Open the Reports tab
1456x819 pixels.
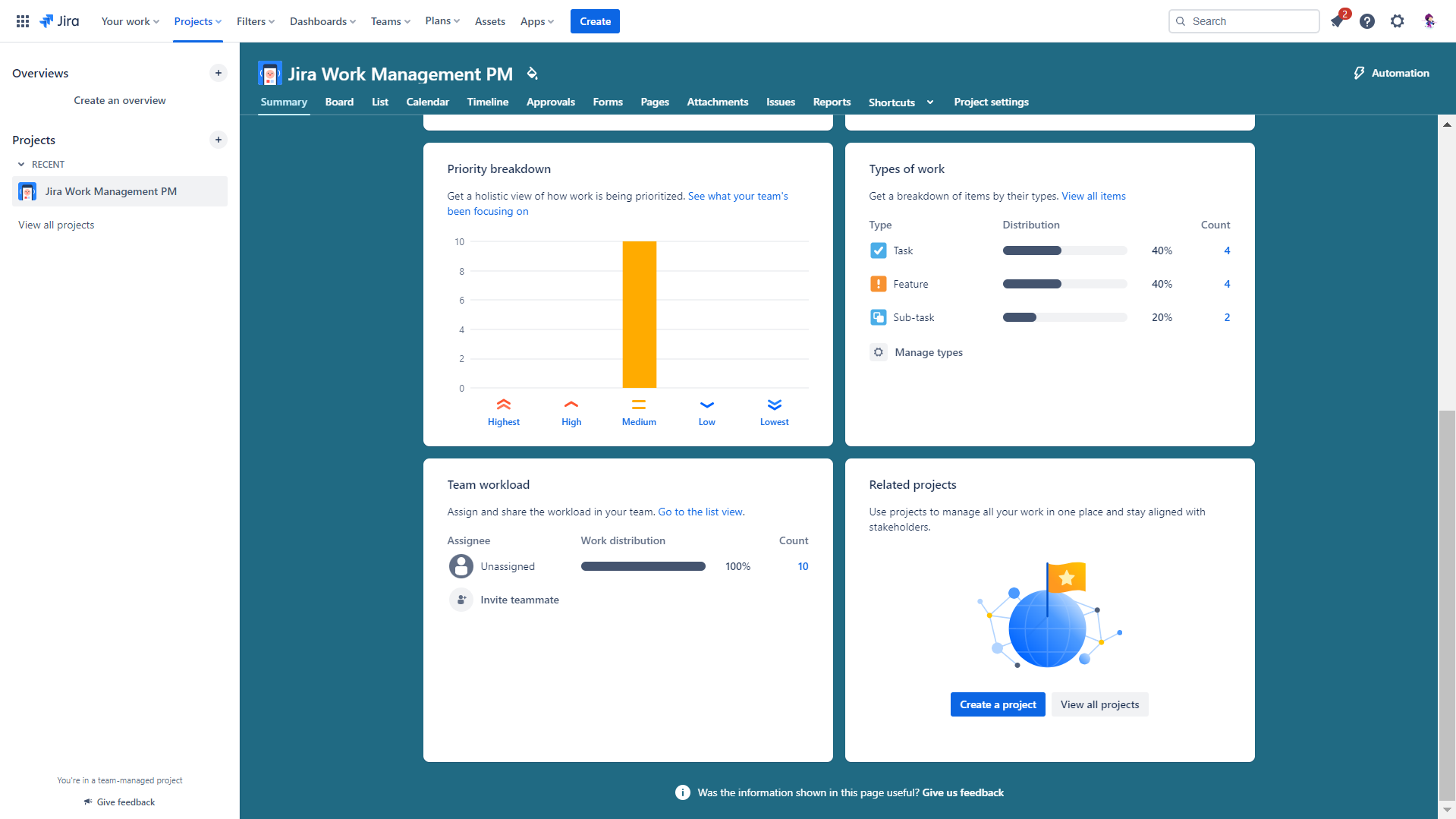pos(832,102)
